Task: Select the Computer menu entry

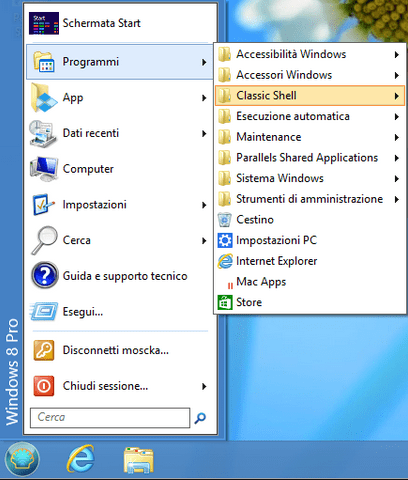Action: coord(120,169)
